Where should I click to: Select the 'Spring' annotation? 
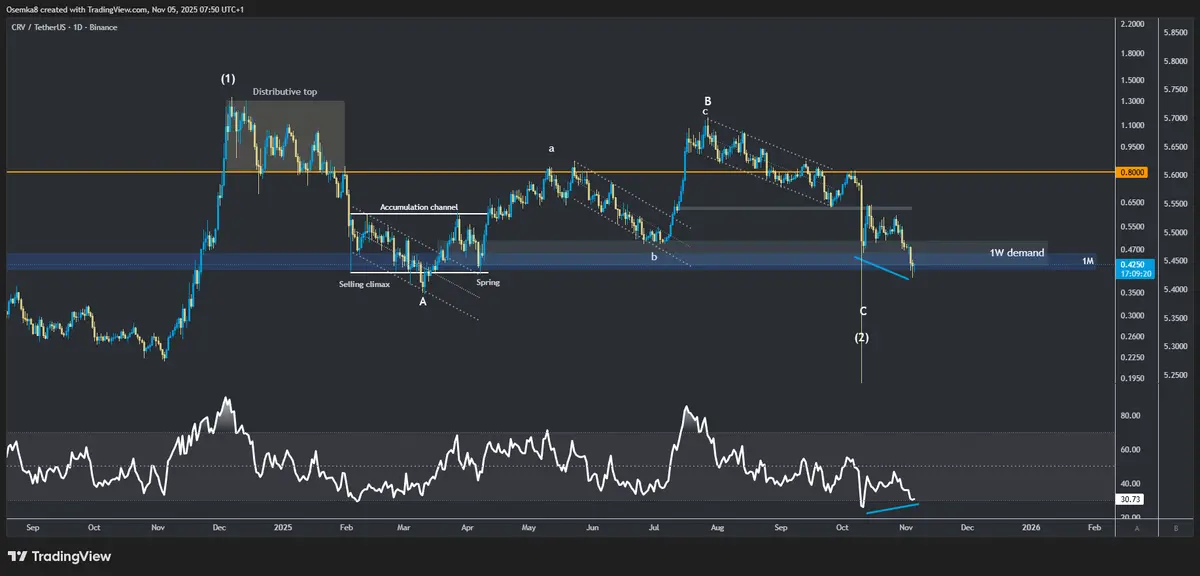[487, 283]
